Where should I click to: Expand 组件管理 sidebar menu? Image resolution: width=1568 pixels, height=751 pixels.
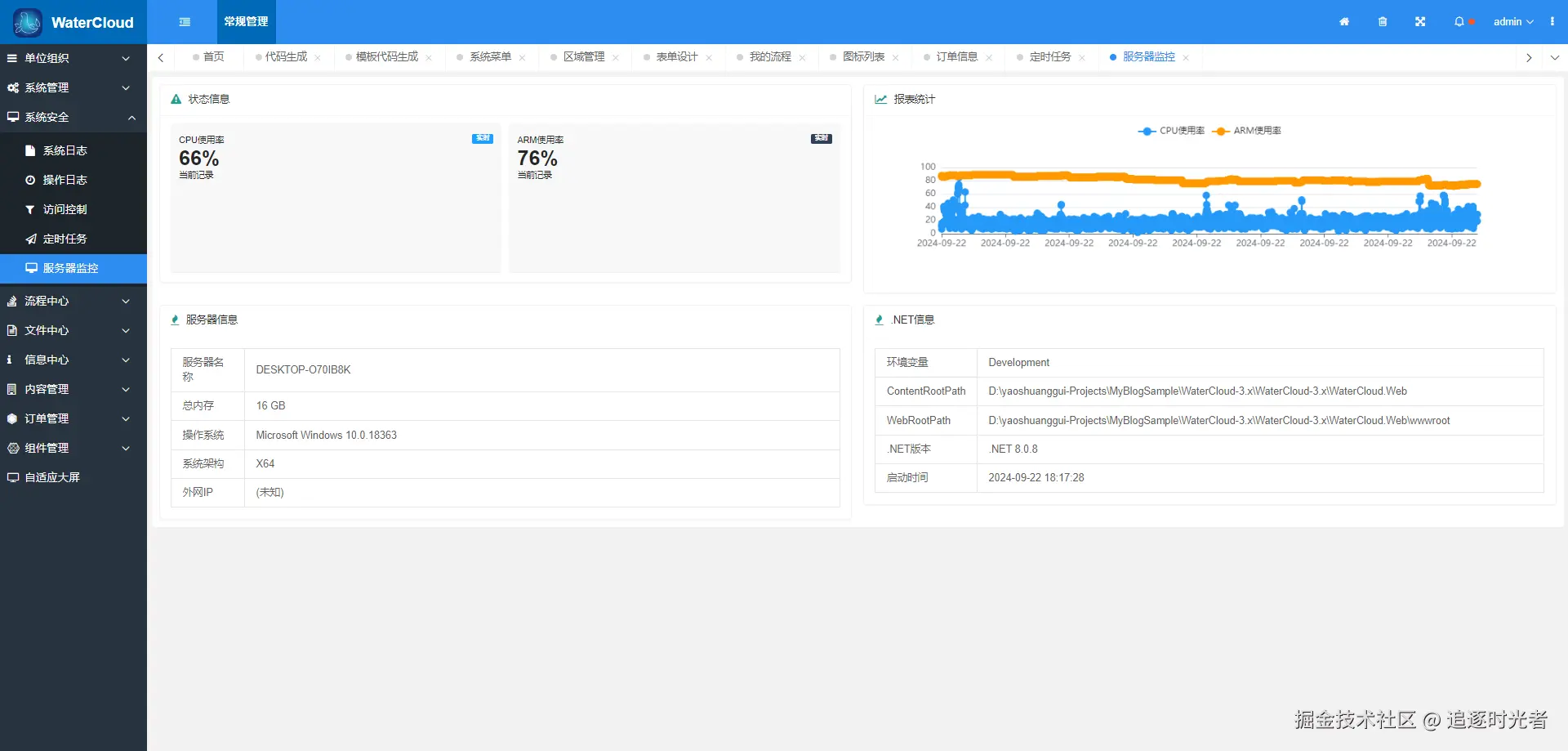tap(73, 448)
